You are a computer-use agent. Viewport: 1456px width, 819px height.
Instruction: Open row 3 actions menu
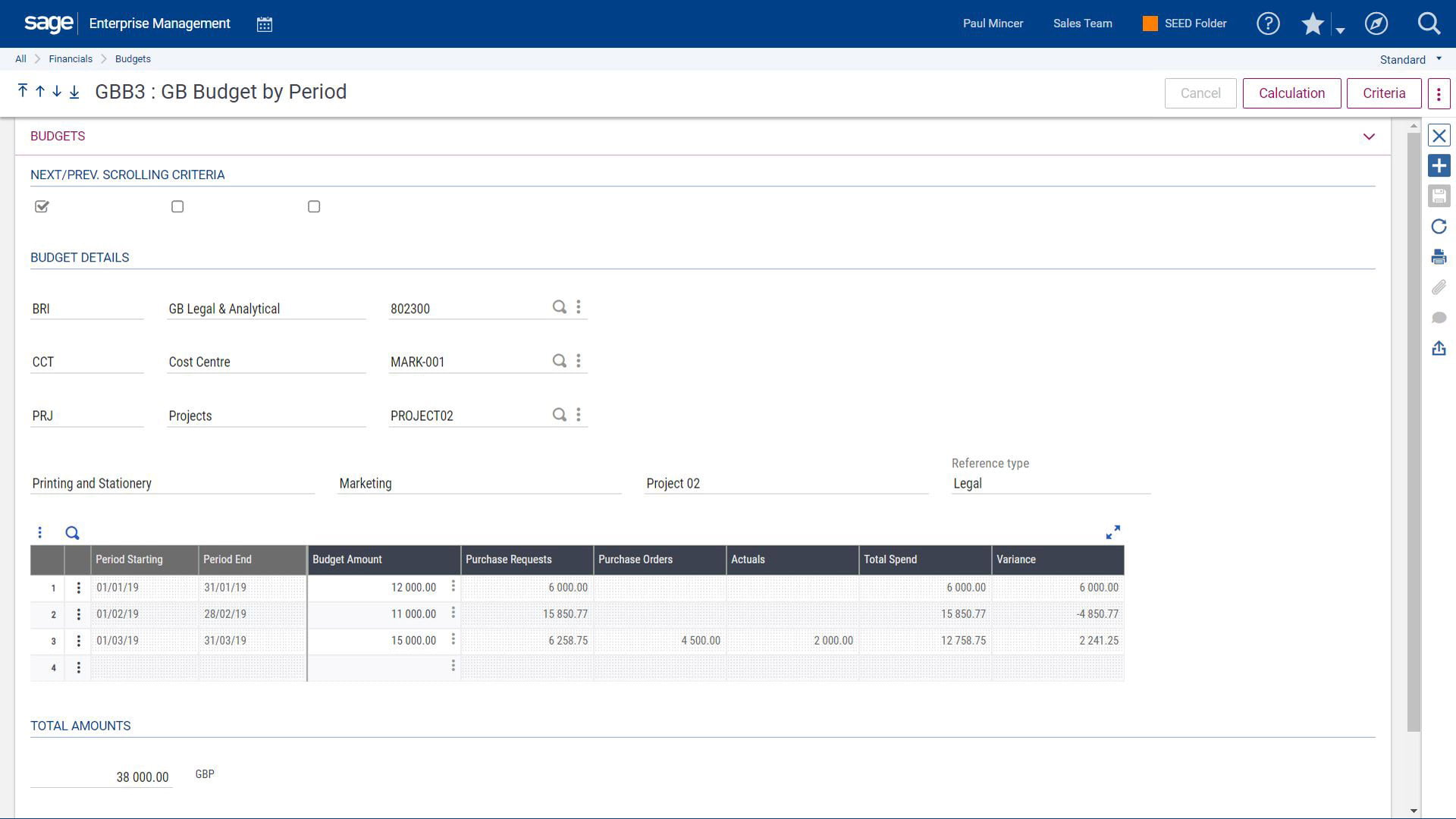click(78, 641)
